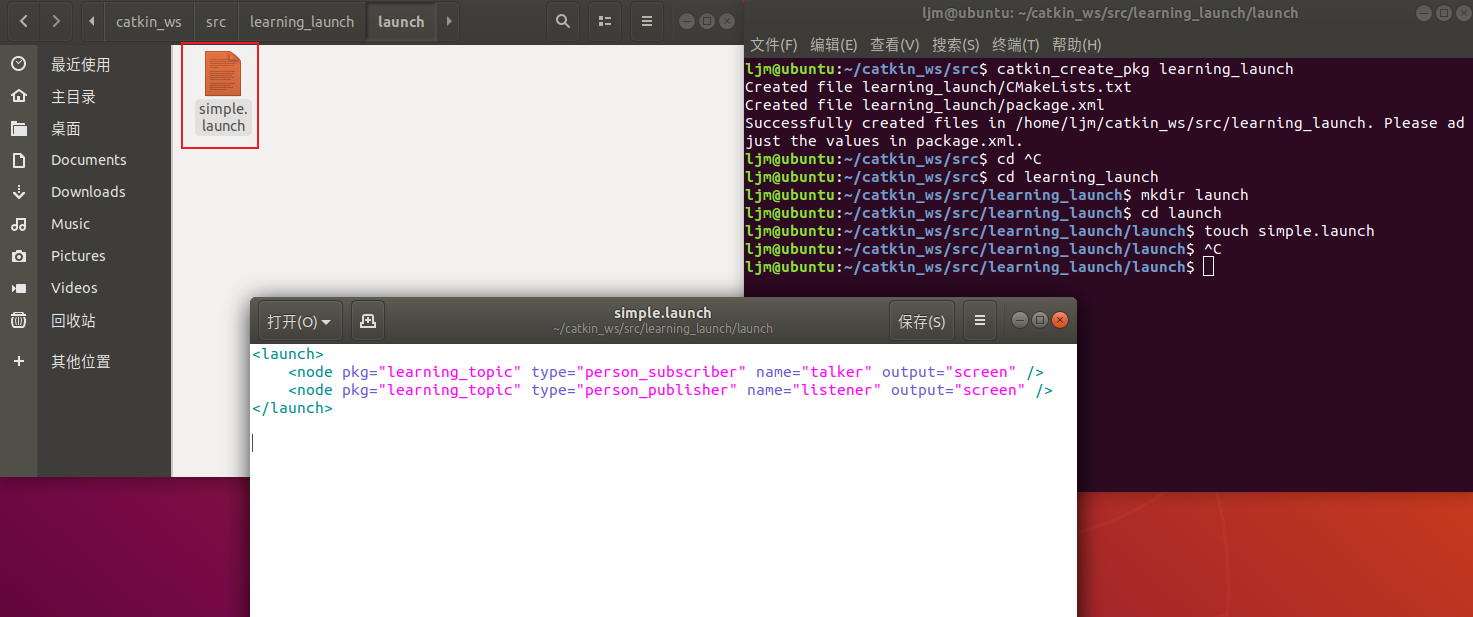Open the search icon in Files

point(563,21)
